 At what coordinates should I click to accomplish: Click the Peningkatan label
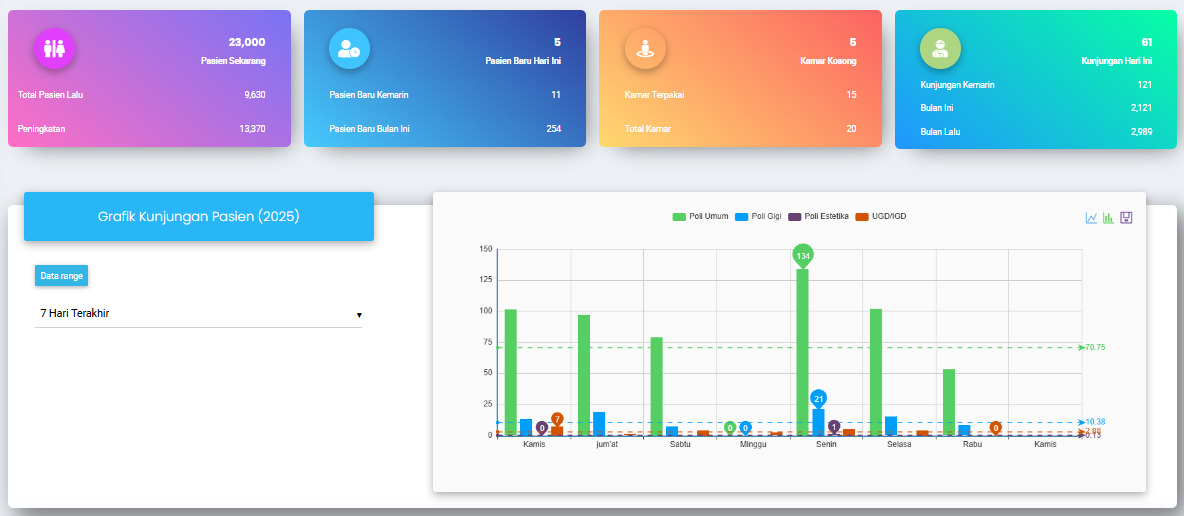point(42,128)
